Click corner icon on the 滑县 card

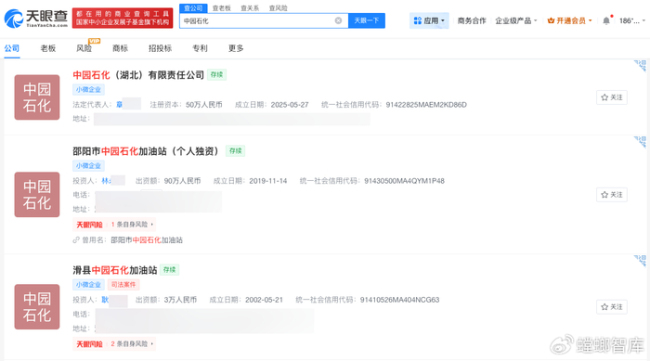640,260
